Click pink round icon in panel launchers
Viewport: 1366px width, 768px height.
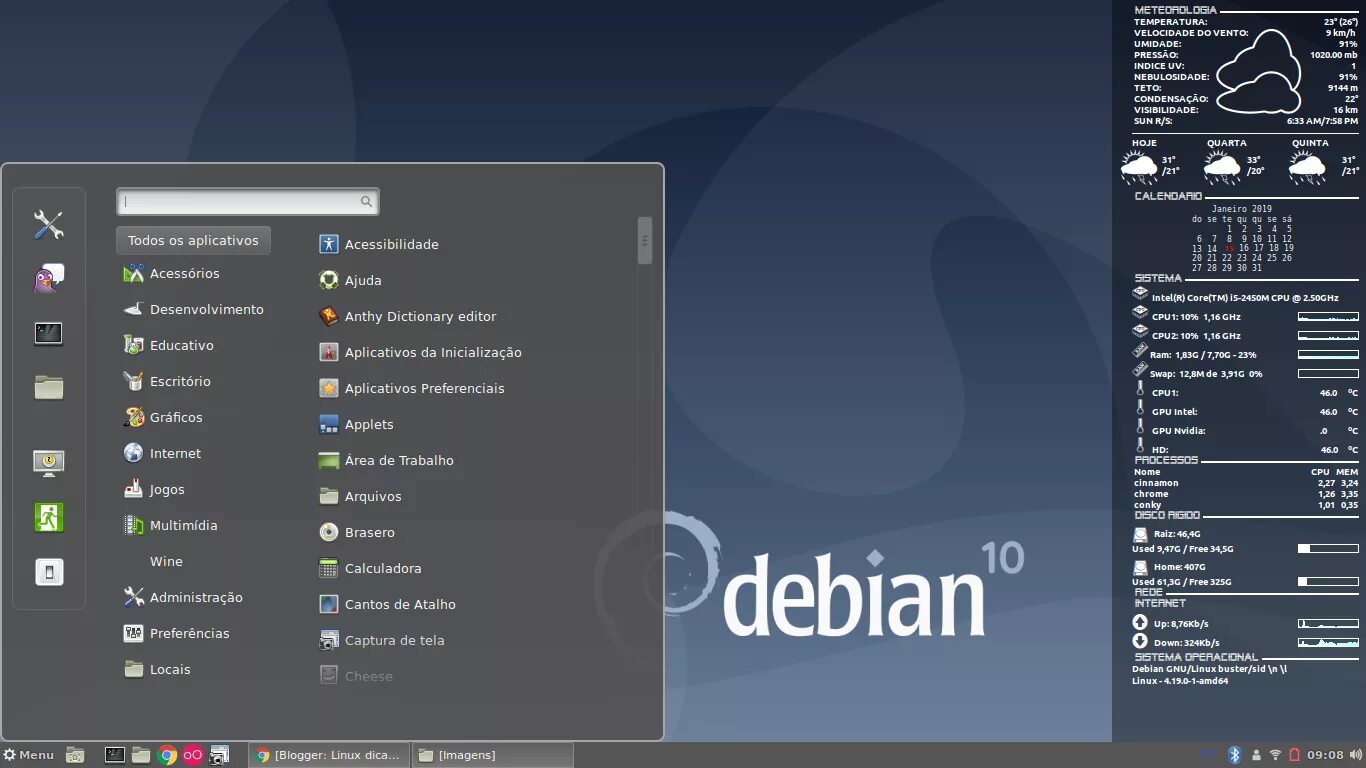[193, 755]
